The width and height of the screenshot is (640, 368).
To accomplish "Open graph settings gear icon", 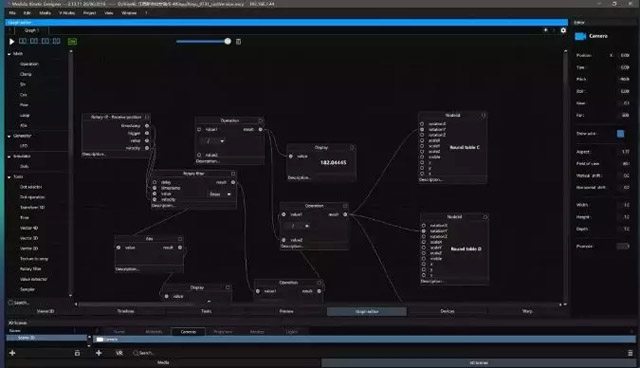I will click(563, 30).
